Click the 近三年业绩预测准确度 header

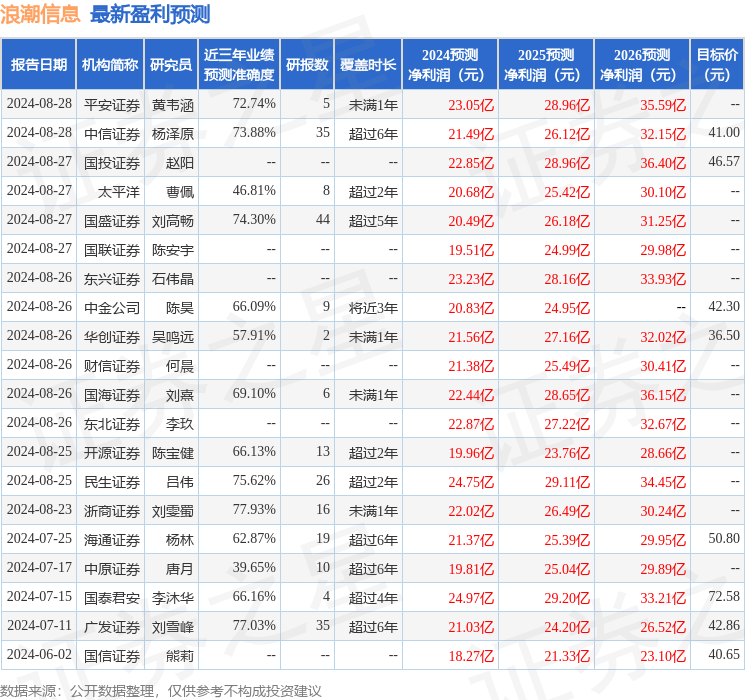[x=239, y=65]
